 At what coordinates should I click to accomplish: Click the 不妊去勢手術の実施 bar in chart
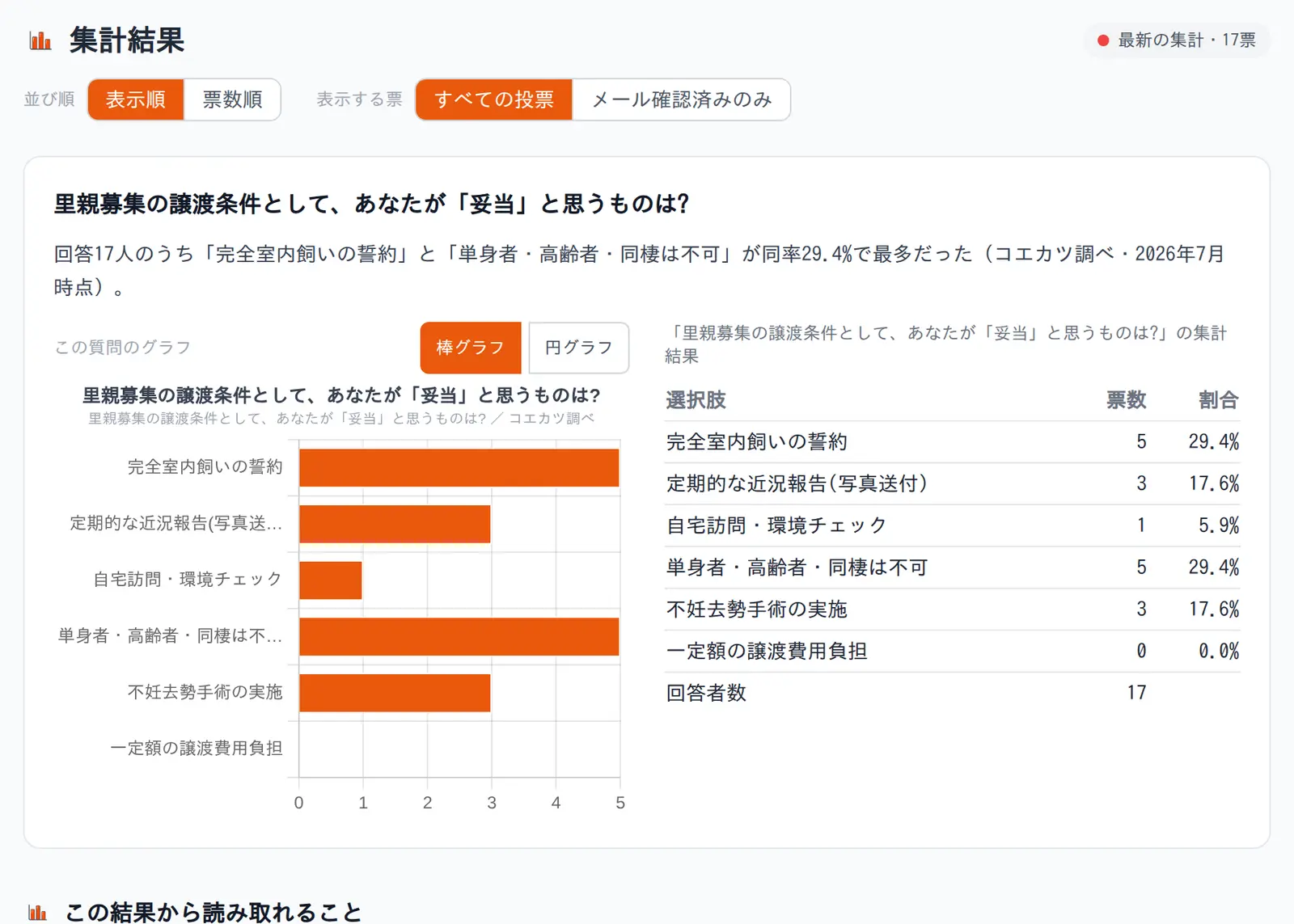pos(395,693)
